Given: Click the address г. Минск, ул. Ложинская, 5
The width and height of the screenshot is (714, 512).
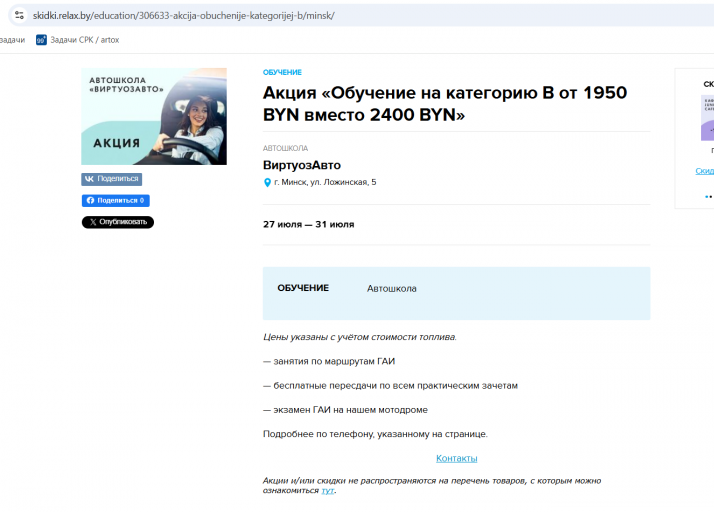Looking at the screenshot, I should 325,182.
